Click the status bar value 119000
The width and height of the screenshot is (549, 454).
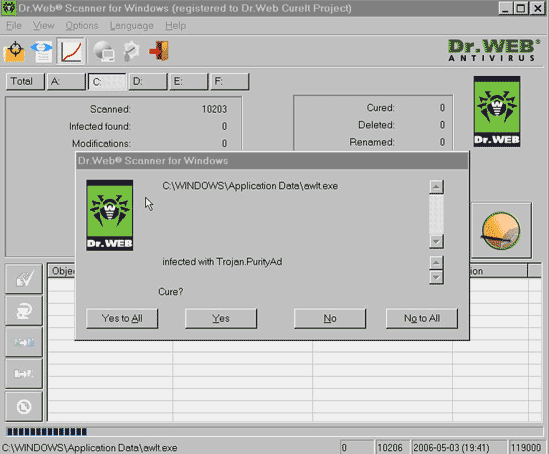[x=526, y=448]
